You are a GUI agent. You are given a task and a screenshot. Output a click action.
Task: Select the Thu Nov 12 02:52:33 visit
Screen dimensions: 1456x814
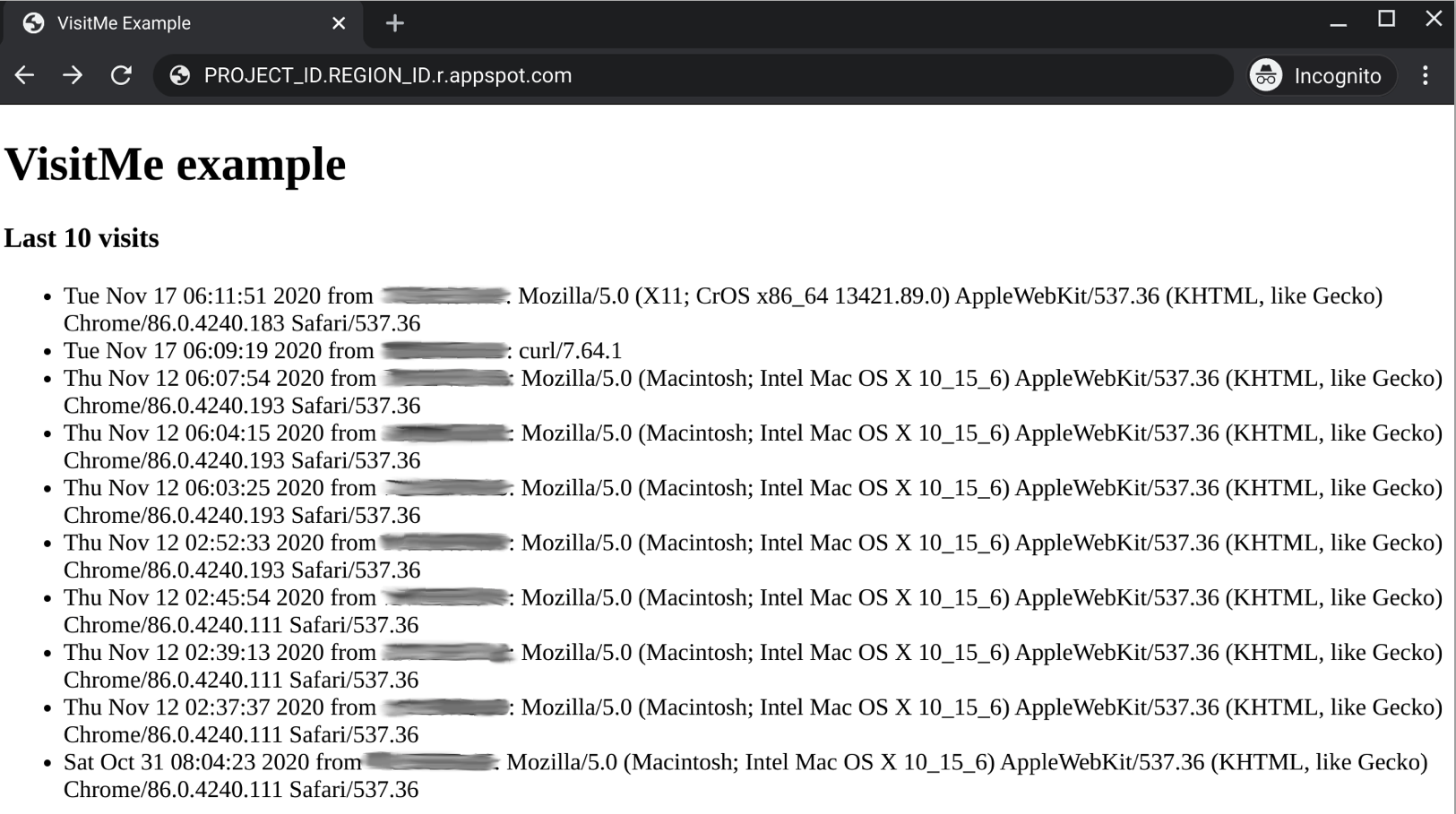tap(220, 543)
